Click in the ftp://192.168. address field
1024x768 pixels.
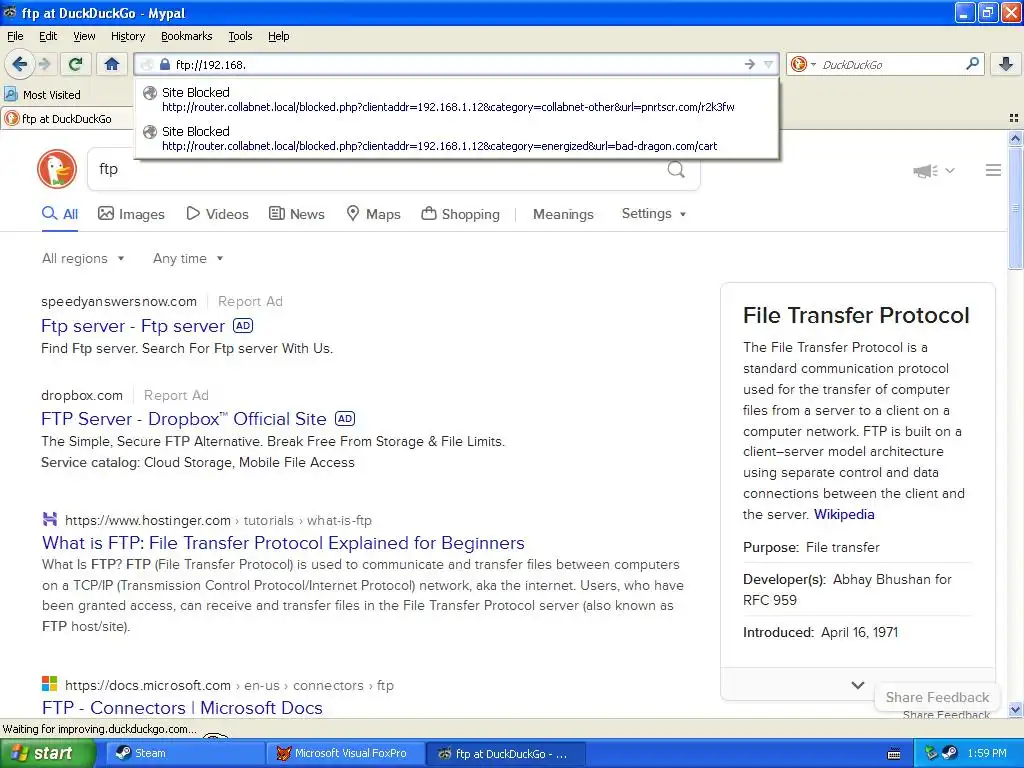pyautogui.click(x=457, y=65)
